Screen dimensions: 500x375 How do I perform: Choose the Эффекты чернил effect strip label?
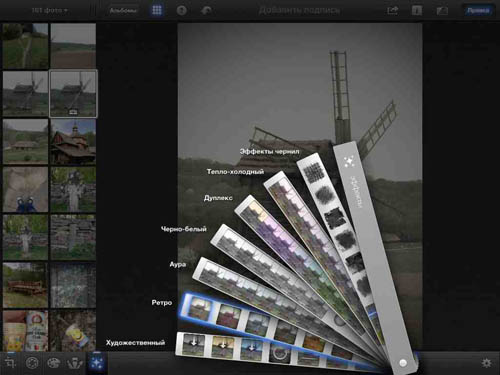(x=269, y=152)
